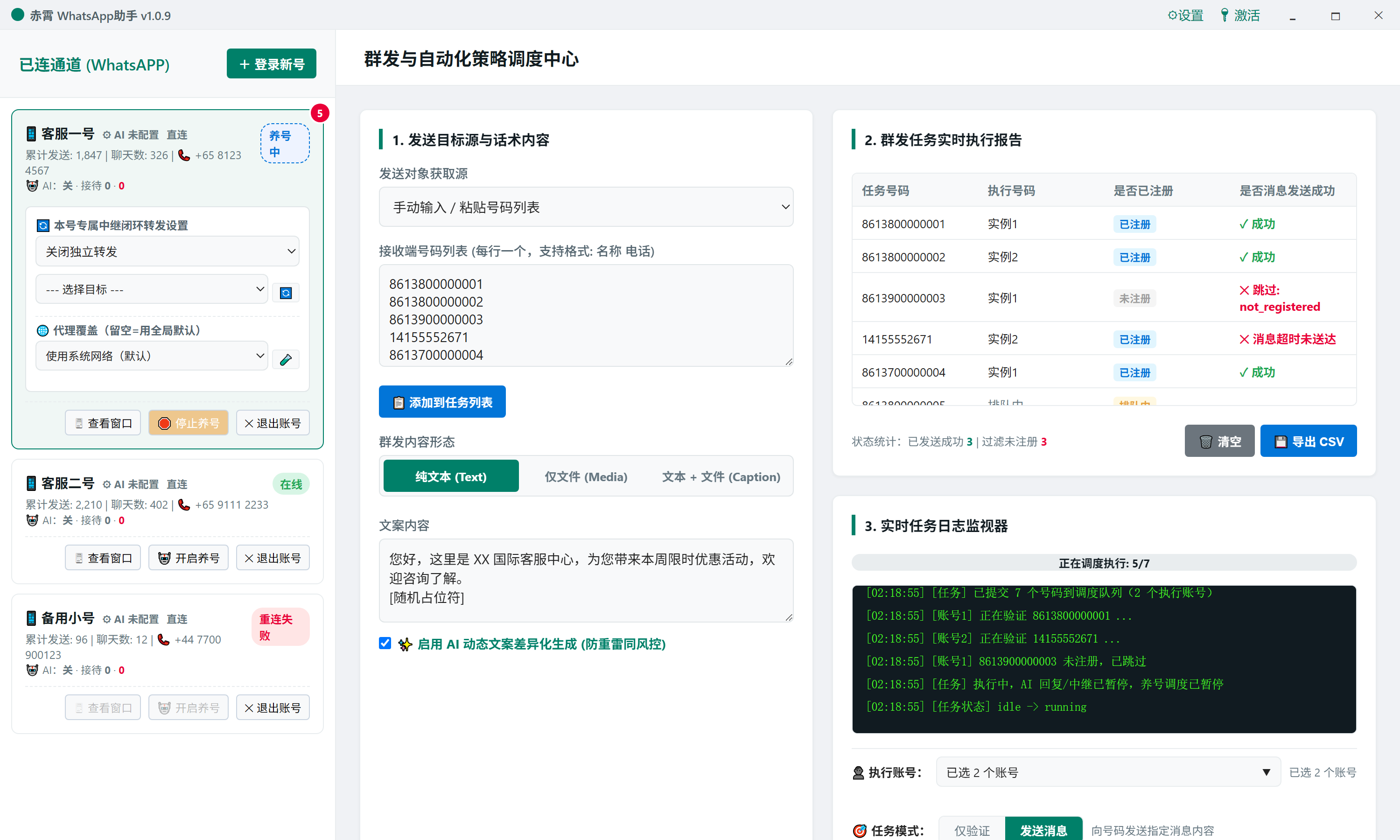Screen dimensions: 1400x840
Task: Click the red call icon for +65 8123 4567
Action: (x=184, y=155)
